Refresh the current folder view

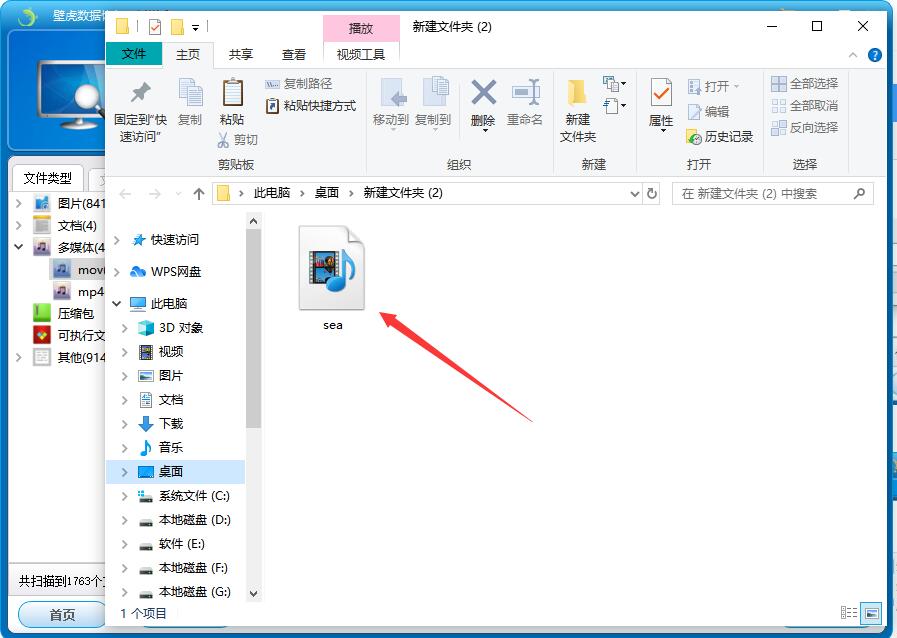click(652, 193)
